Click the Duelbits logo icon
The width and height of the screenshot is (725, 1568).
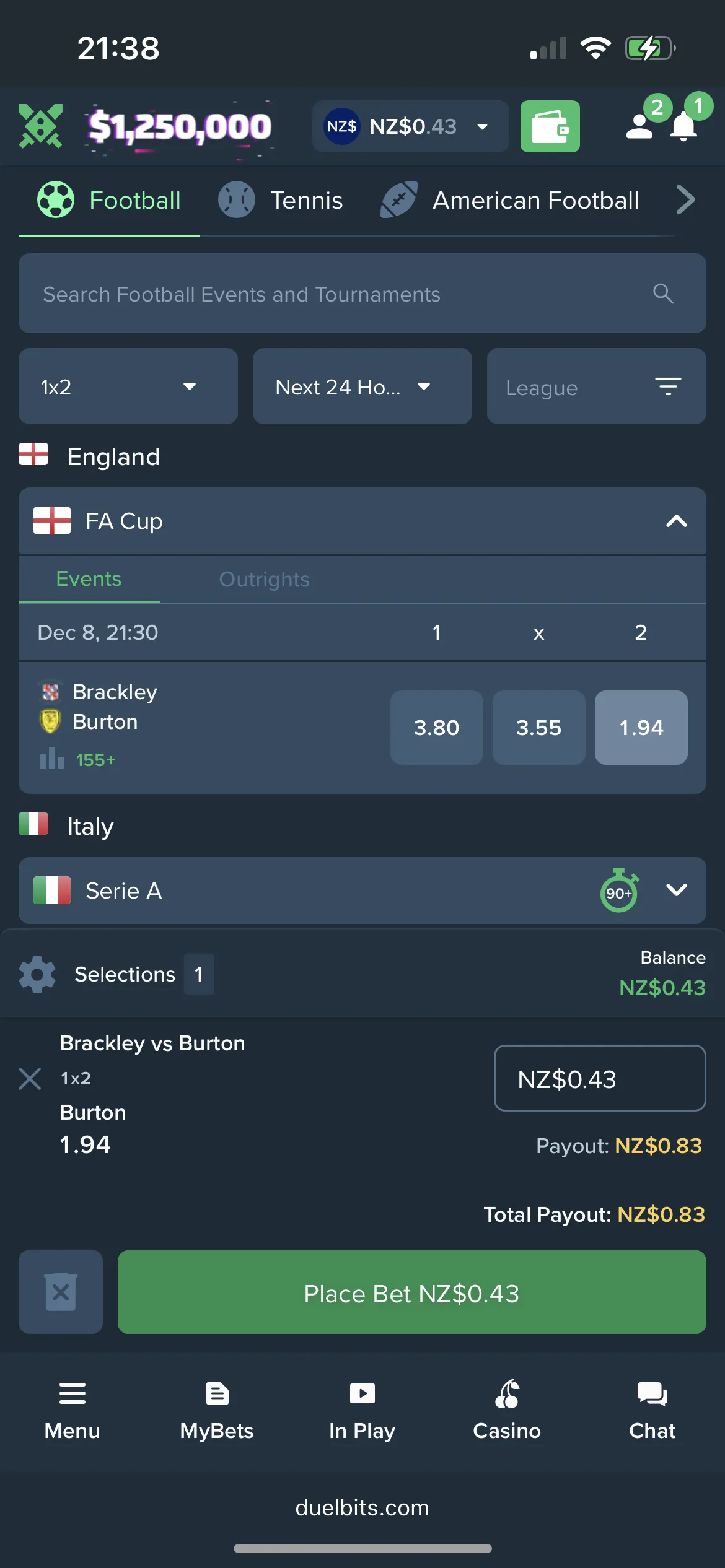click(x=41, y=126)
